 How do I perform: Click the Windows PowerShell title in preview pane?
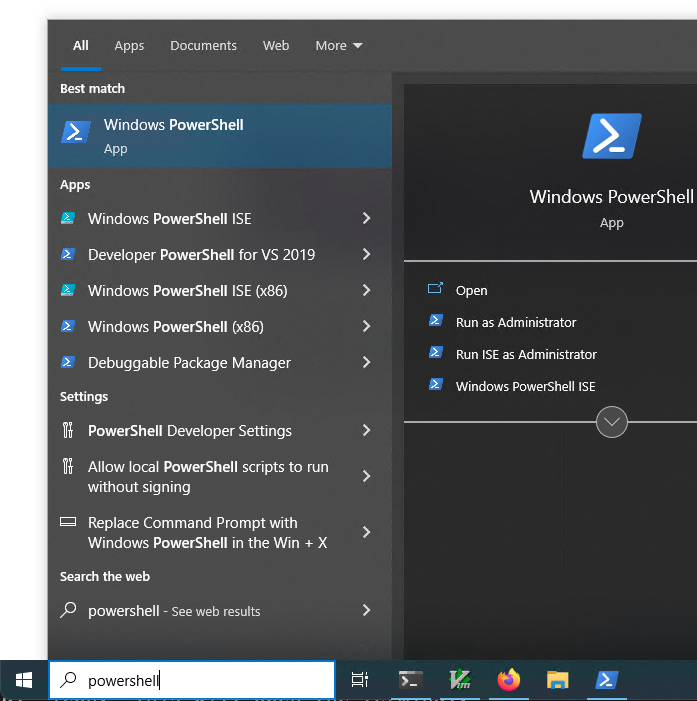(612, 197)
